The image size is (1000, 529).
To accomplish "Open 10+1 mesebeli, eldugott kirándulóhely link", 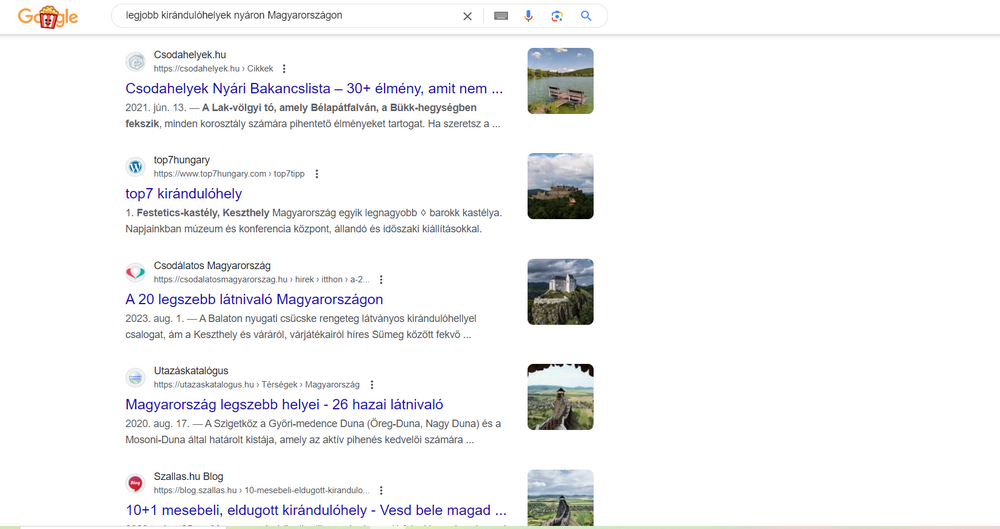I will point(316,510).
